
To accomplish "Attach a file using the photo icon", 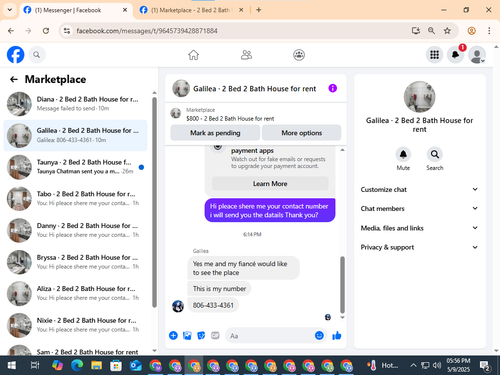I will pos(187,335).
